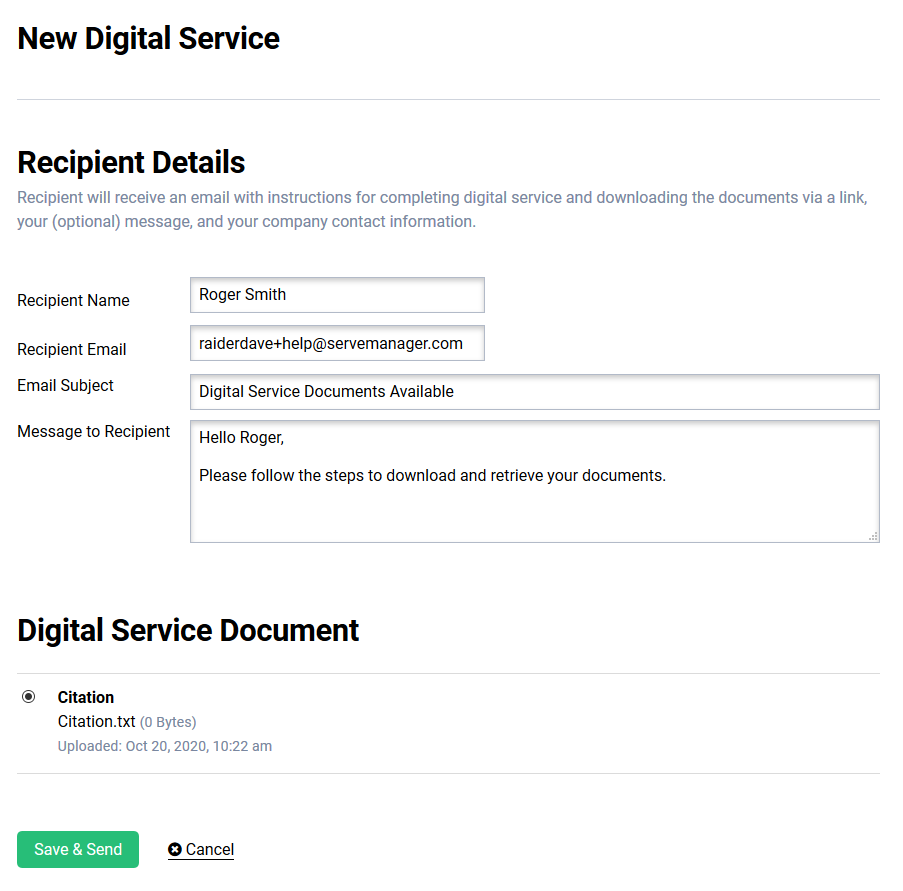Screen dimensions: 903x891
Task: Select the Citation document radio button
Action: coord(28,697)
